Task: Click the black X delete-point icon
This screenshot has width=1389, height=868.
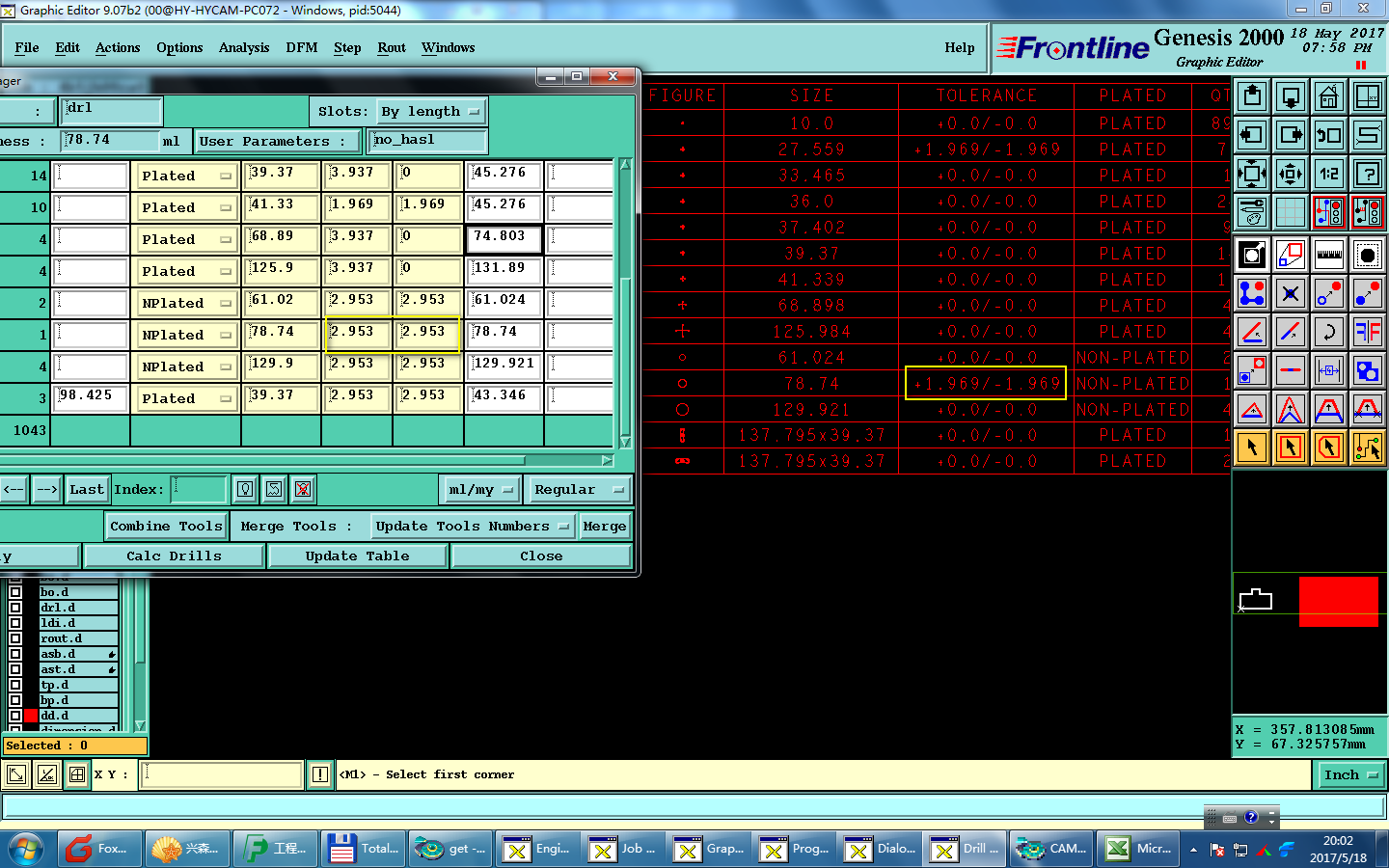Action: [1291, 293]
